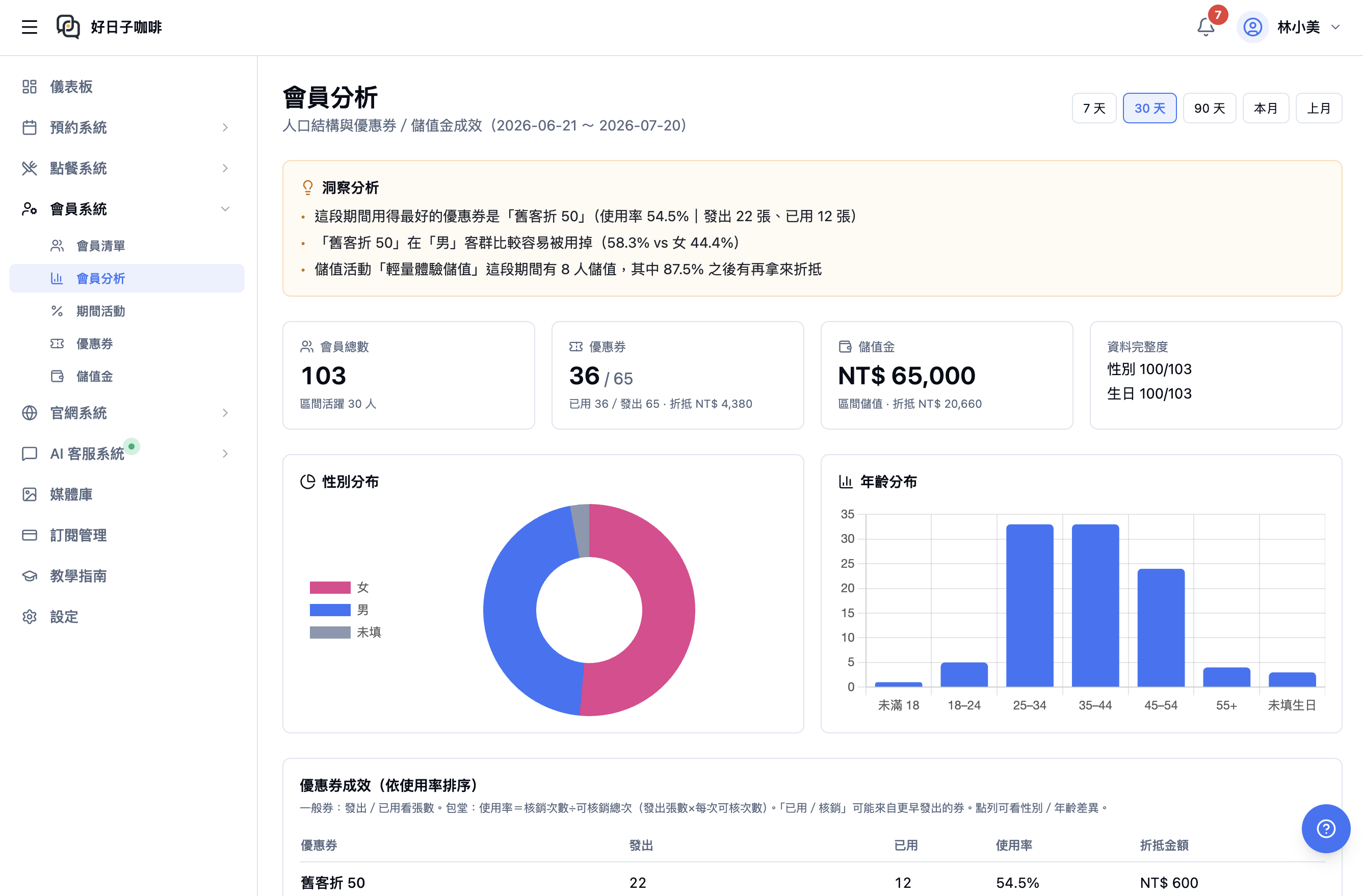Image resolution: width=1363 pixels, height=896 pixels.
Task: Open 設定 in sidebar
Action: 126,617
